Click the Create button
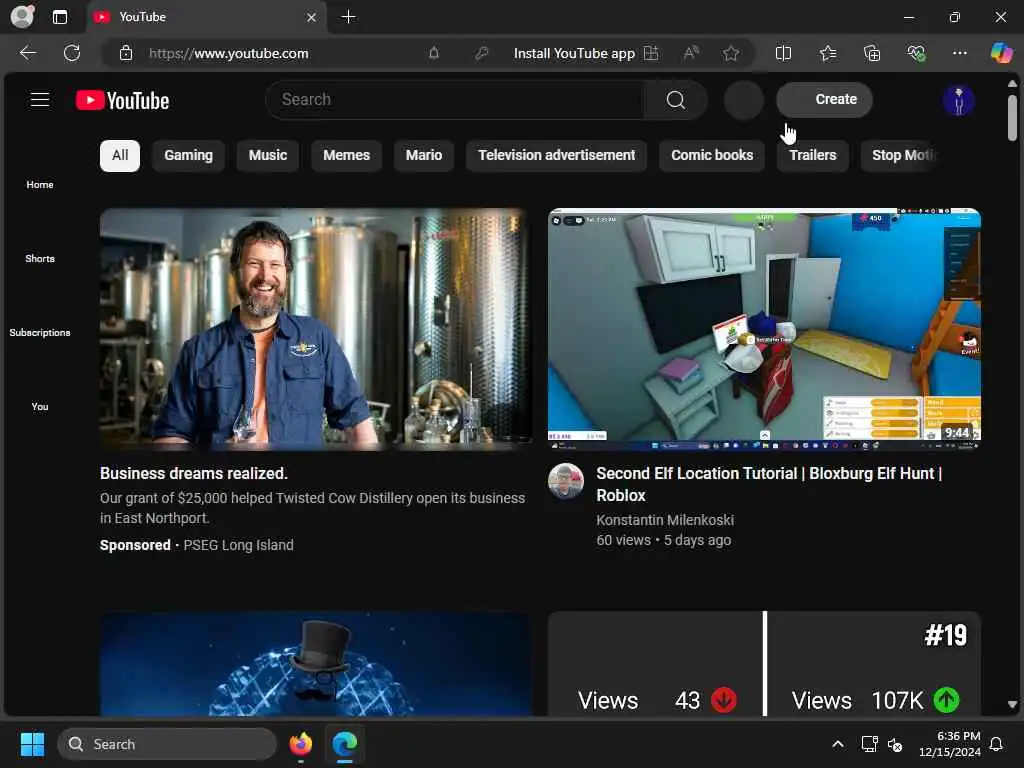1024x768 pixels. (x=824, y=99)
